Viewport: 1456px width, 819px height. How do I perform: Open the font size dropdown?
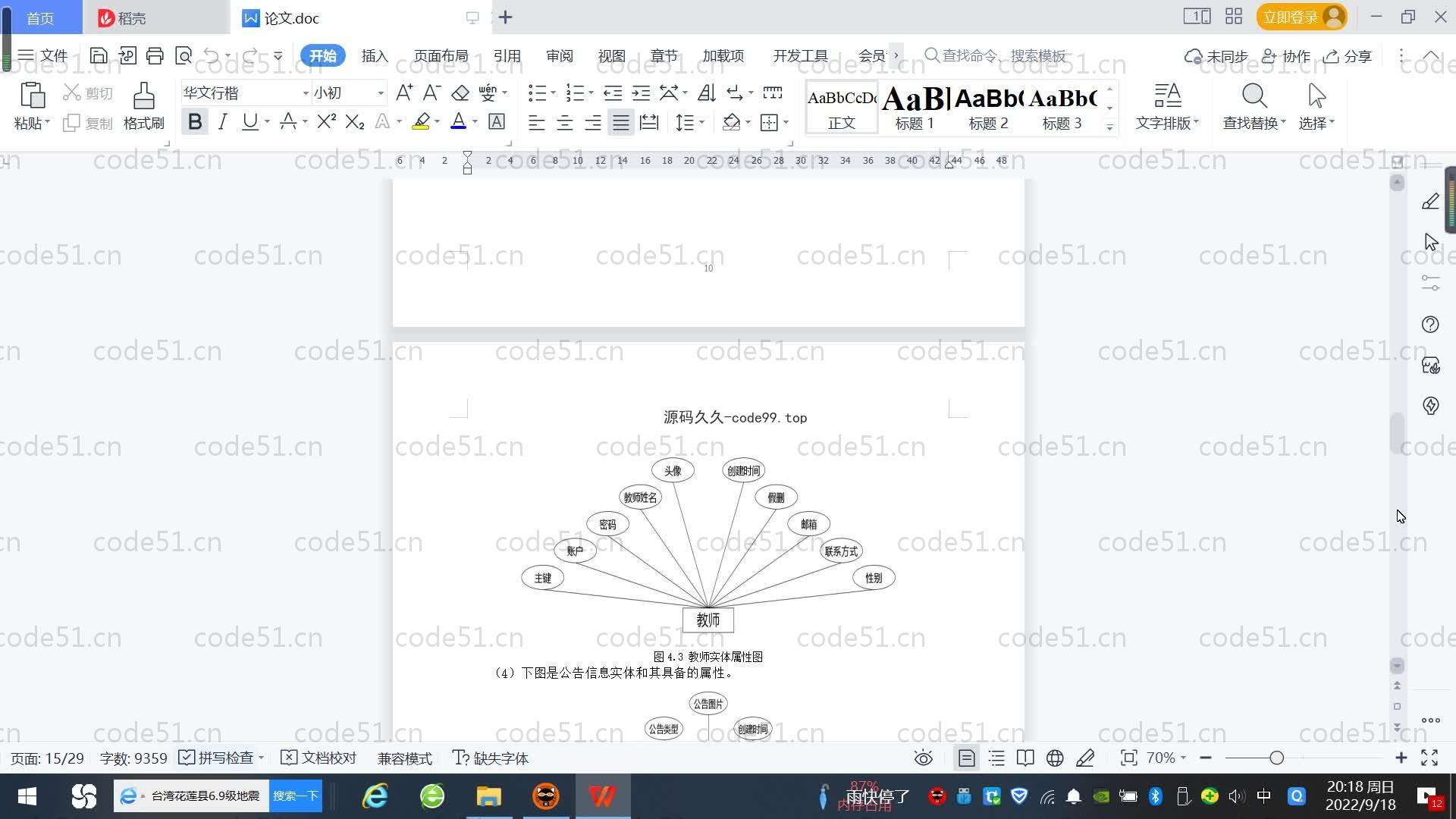381,93
